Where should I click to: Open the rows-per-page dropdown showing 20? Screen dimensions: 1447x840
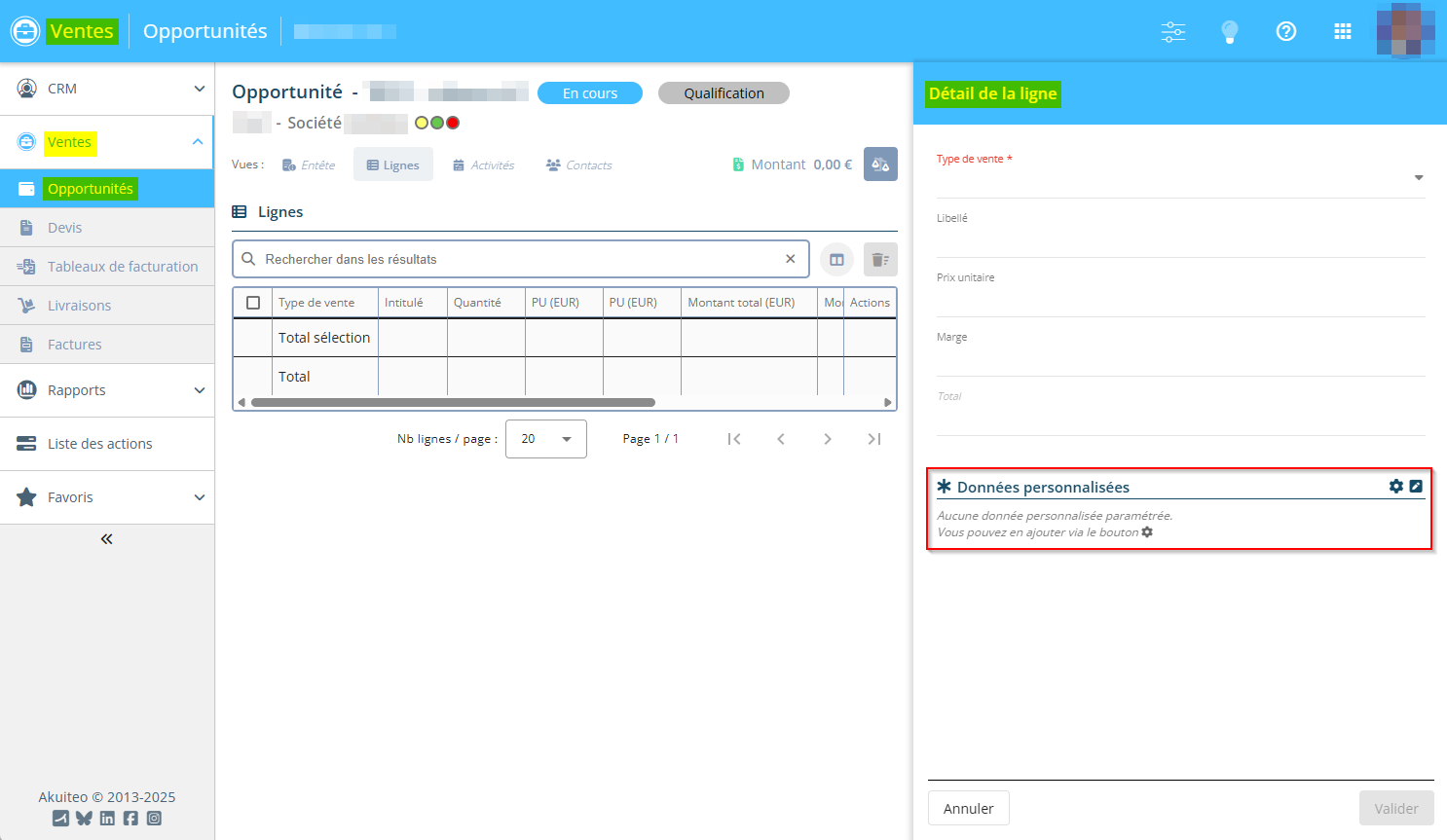[x=545, y=439]
